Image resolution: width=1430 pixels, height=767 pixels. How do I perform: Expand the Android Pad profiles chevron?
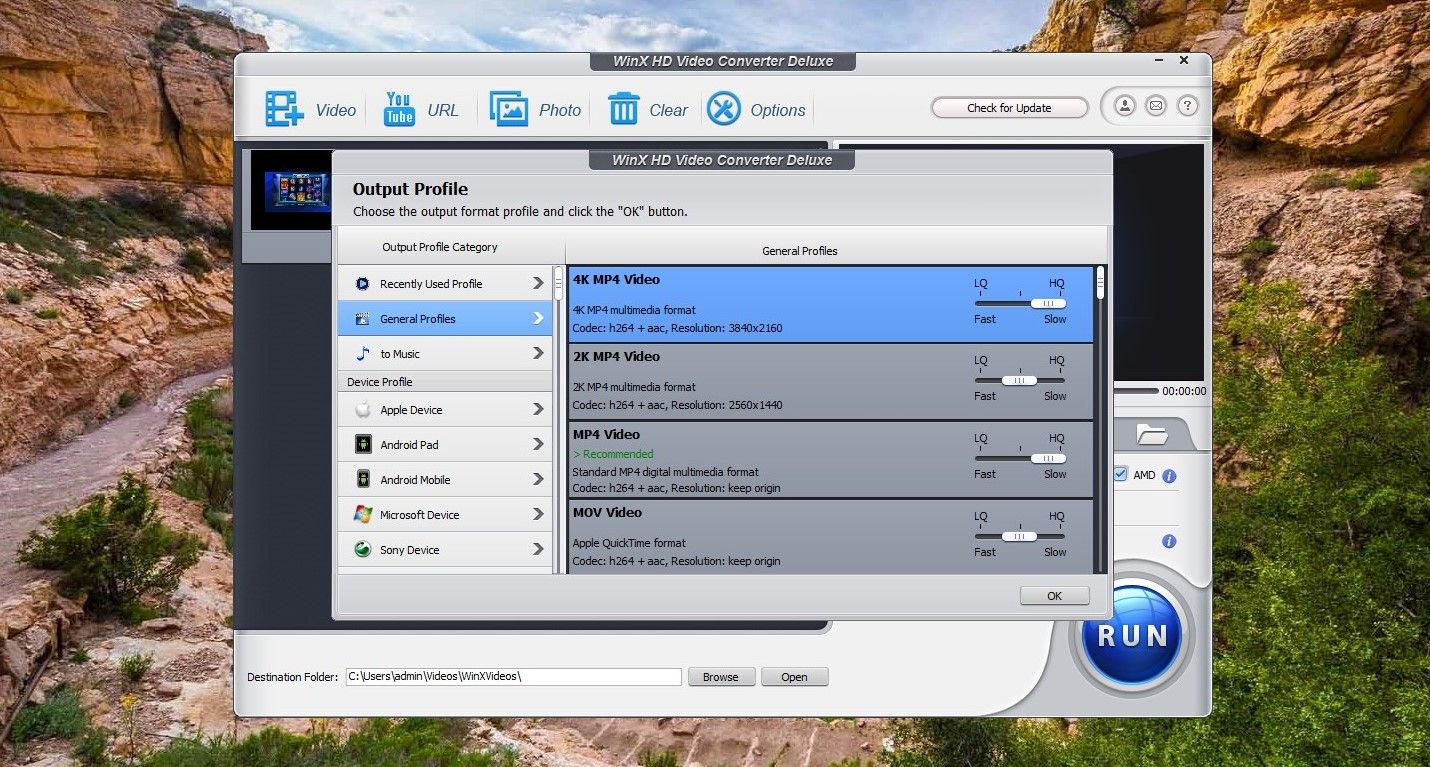(537, 444)
